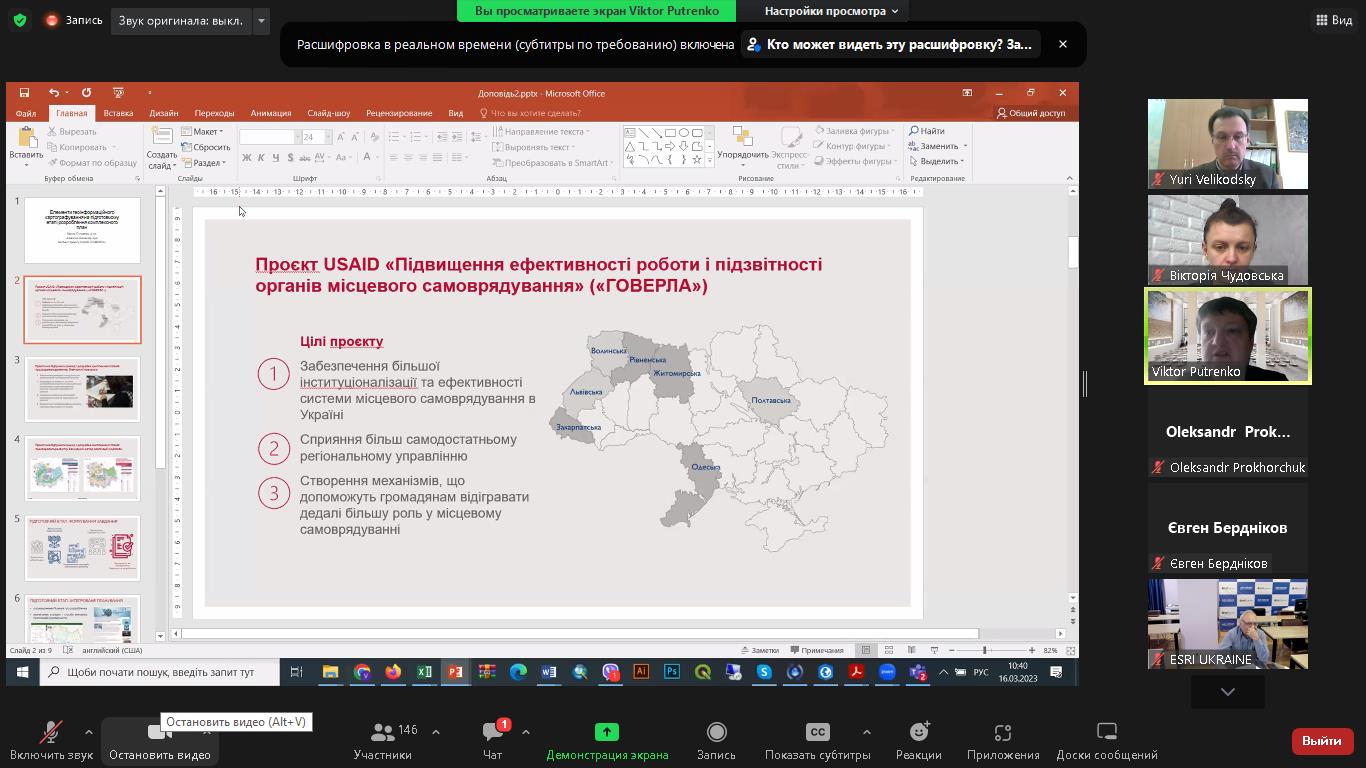Image resolution: width=1366 pixels, height=768 pixels.
Task: Open the Файл menu tab
Action: [26, 113]
